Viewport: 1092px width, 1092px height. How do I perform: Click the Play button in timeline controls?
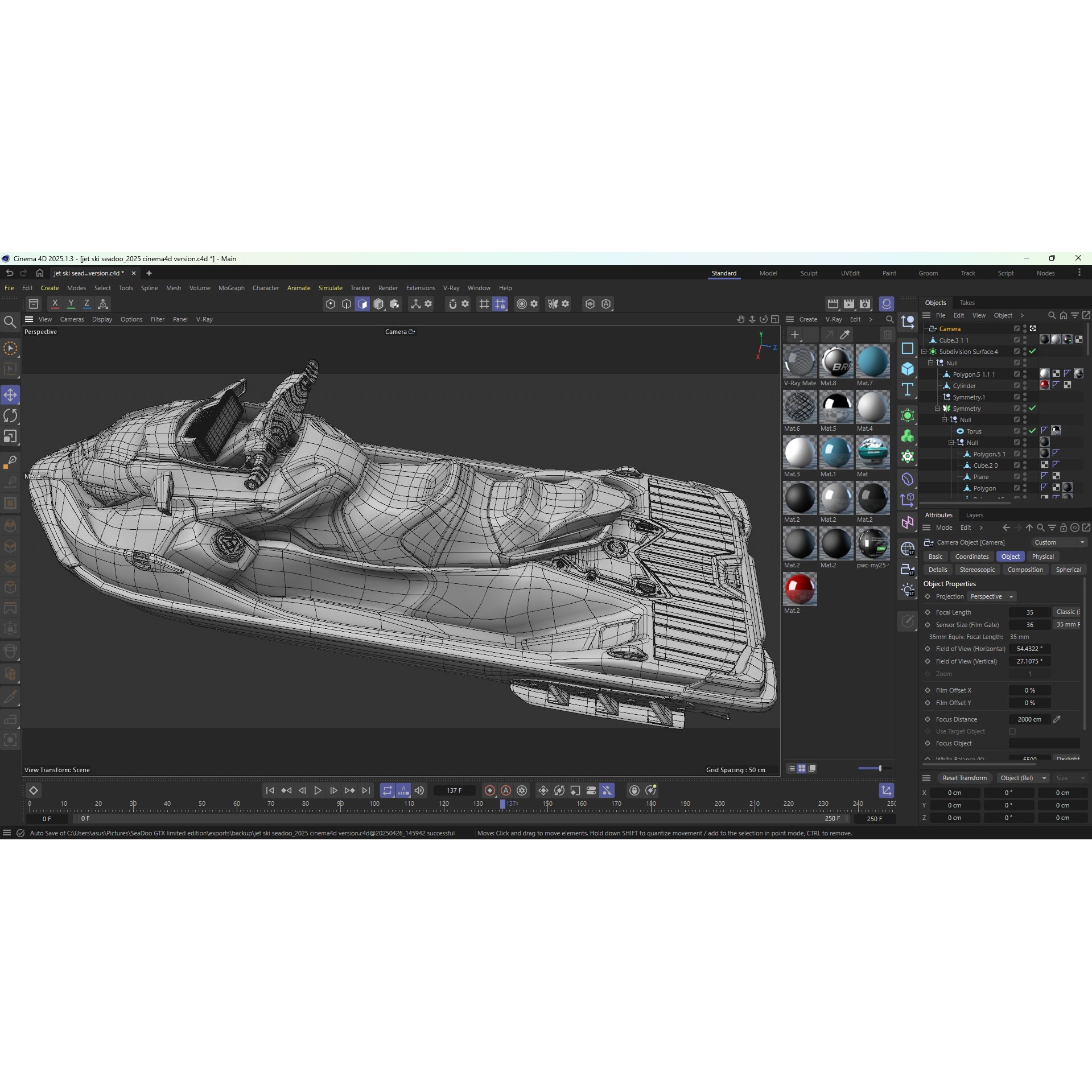point(318,790)
